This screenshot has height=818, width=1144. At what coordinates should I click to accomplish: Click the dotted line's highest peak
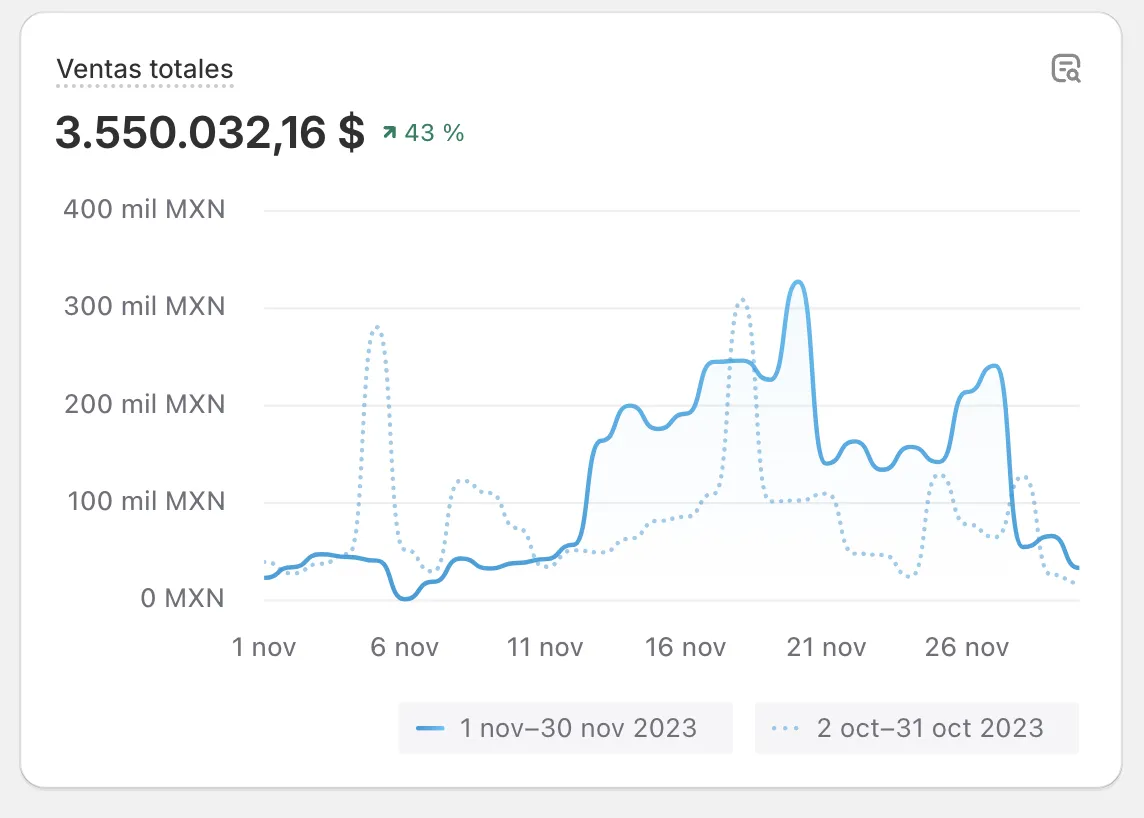pyautogui.click(x=741, y=300)
